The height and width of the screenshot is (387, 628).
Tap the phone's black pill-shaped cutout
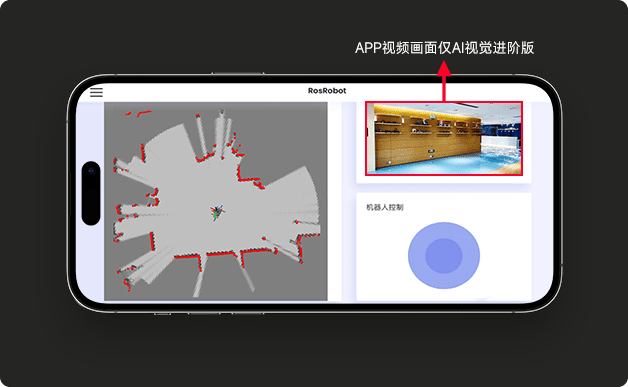(91, 193)
